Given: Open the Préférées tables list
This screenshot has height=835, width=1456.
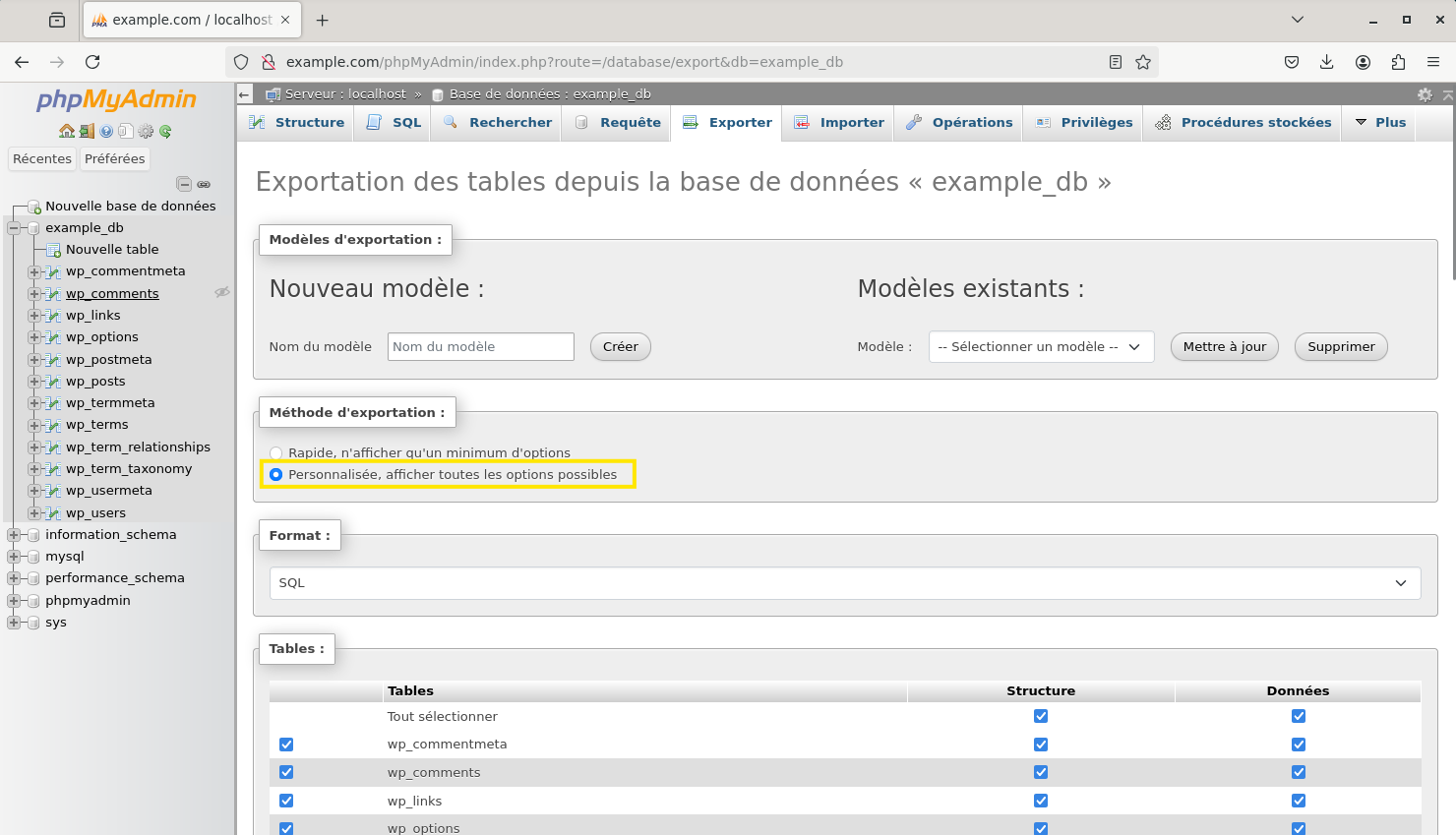Looking at the screenshot, I should (x=114, y=159).
